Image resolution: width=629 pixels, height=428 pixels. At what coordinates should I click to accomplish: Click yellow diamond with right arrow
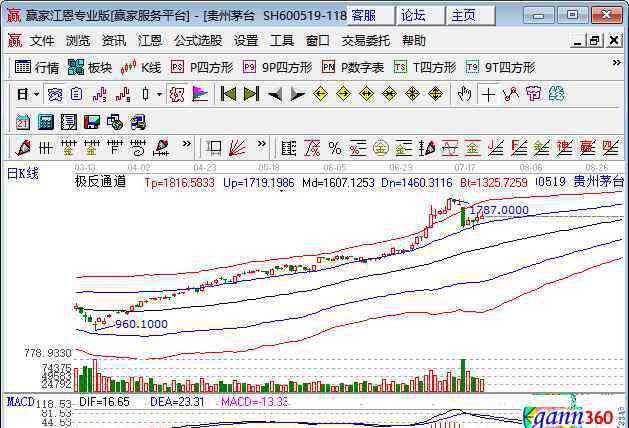tap(343, 95)
